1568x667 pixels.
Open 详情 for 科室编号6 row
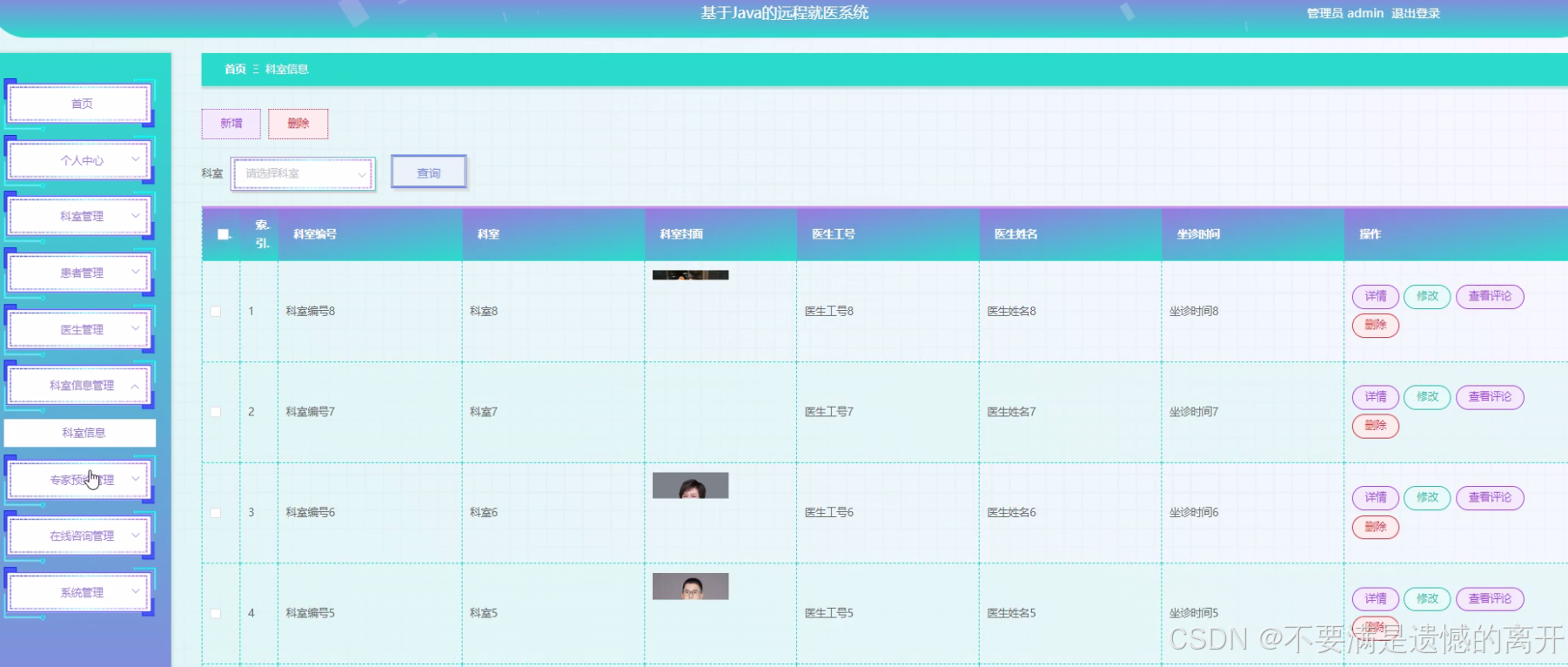coord(1376,498)
